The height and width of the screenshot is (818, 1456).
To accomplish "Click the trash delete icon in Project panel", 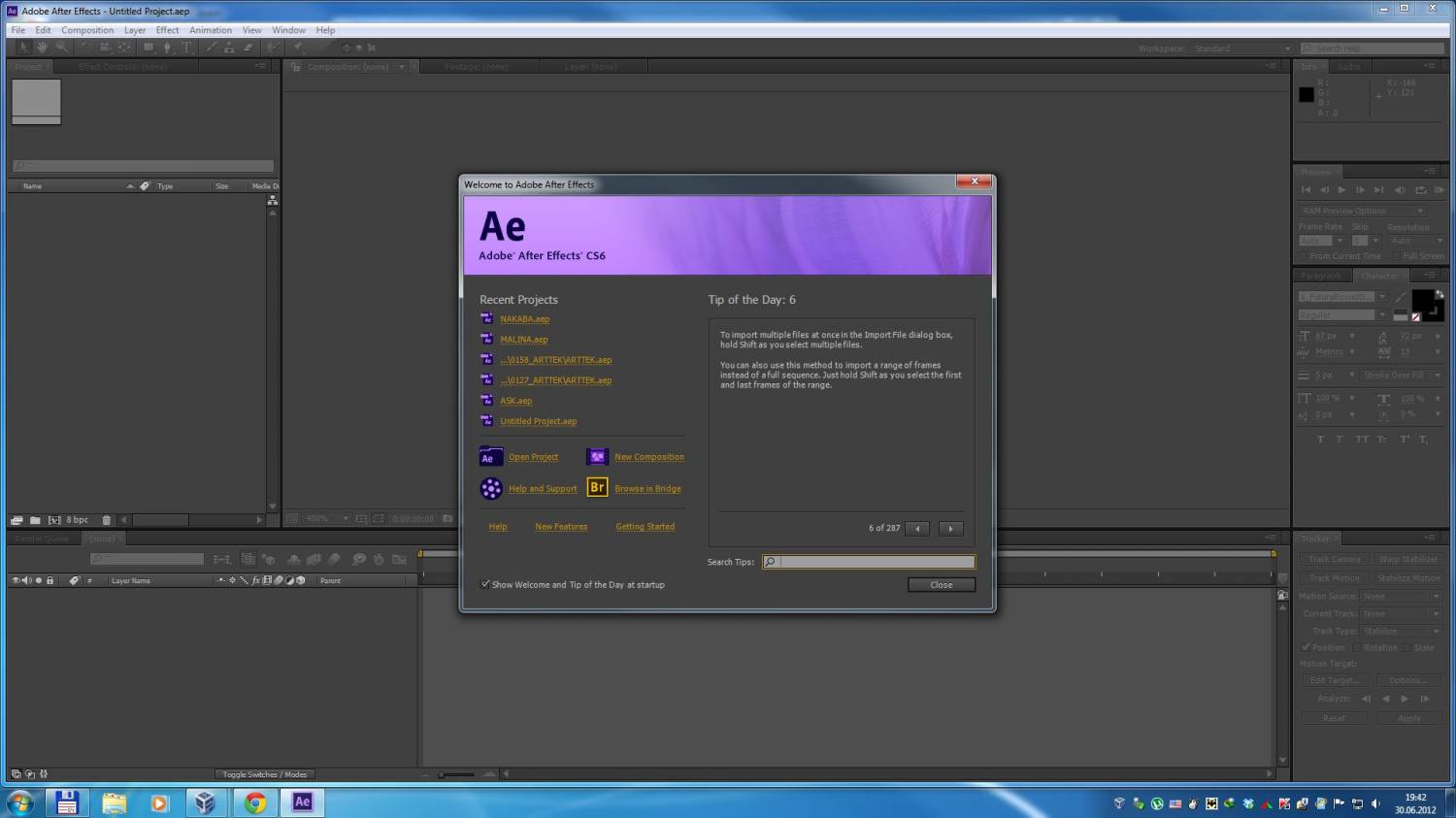I will [x=106, y=520].
